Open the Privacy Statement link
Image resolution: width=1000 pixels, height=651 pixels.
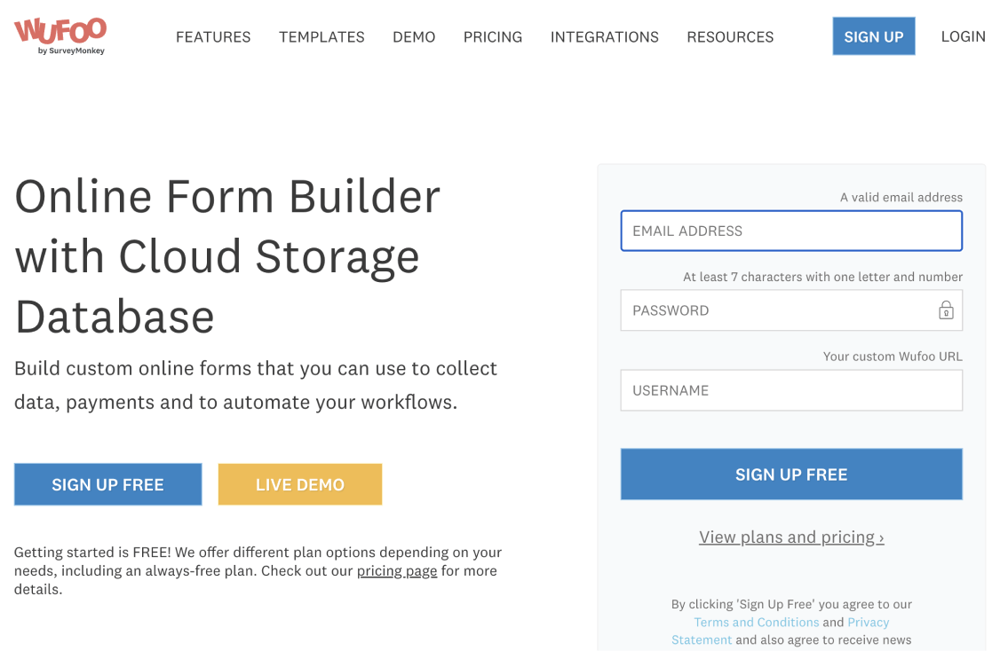pyautogui.click(x=700, y=640)
